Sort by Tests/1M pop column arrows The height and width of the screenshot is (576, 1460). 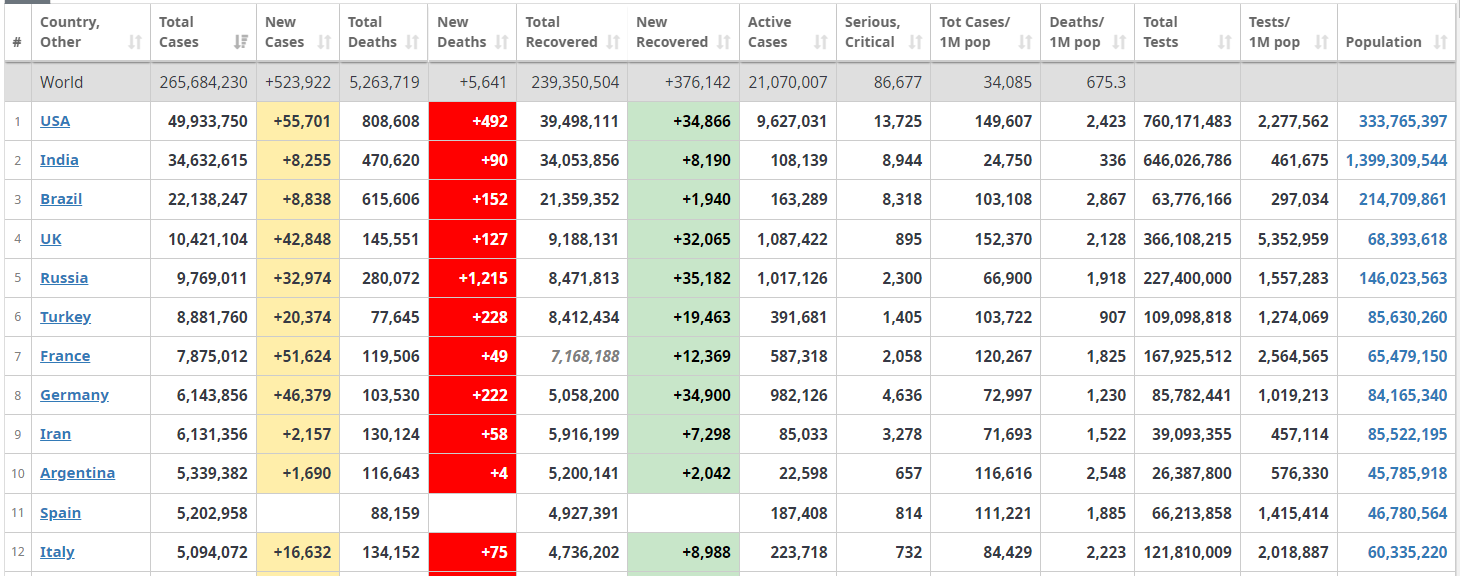pos(1322,42)
